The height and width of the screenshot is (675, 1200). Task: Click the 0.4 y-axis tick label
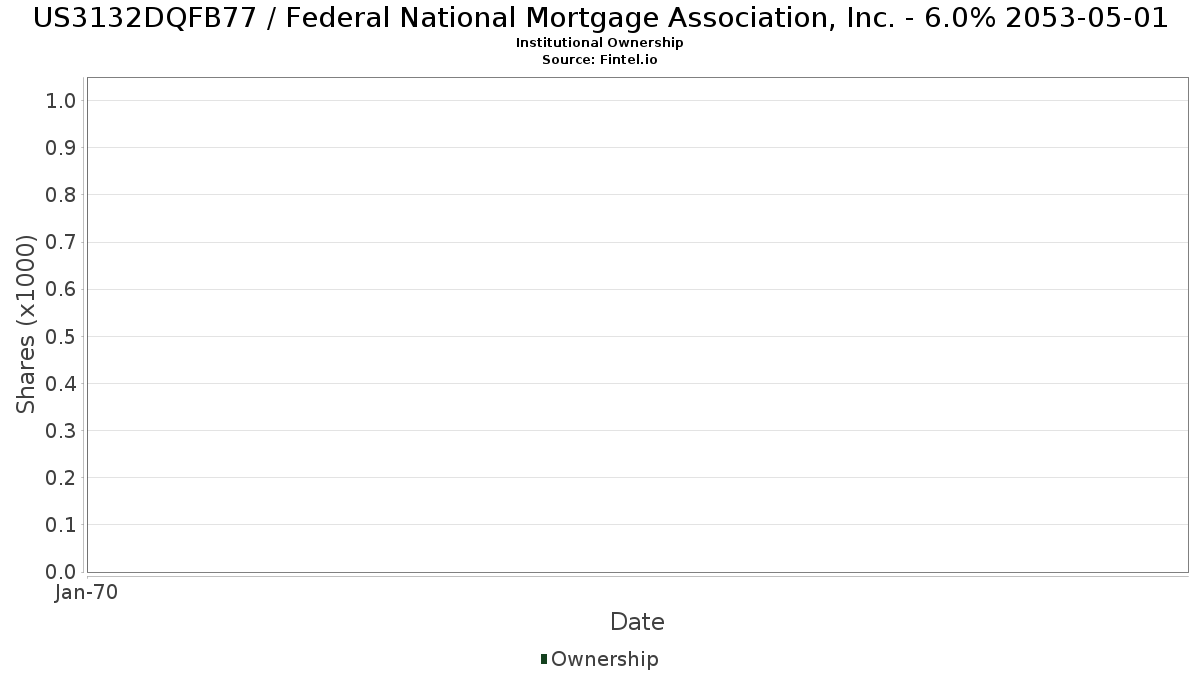(x=62, y=383)
